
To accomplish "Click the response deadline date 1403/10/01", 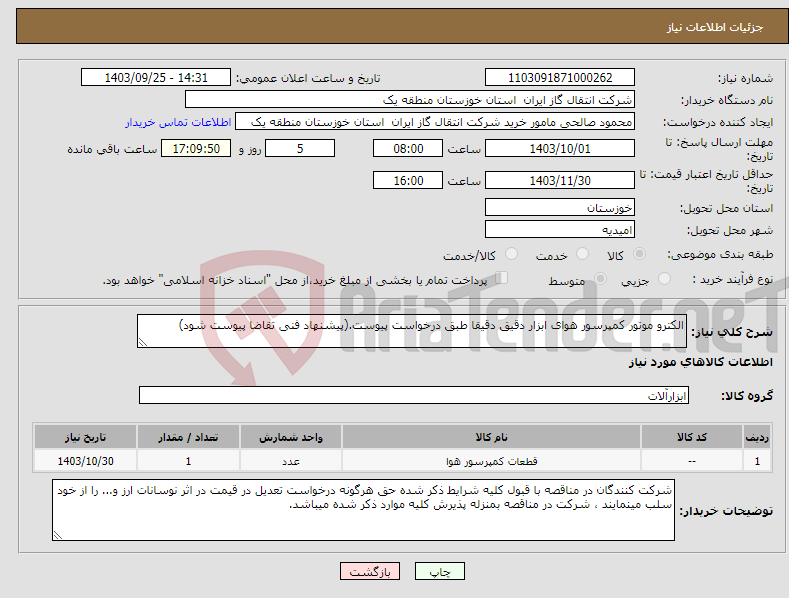I will coord(560,148).
